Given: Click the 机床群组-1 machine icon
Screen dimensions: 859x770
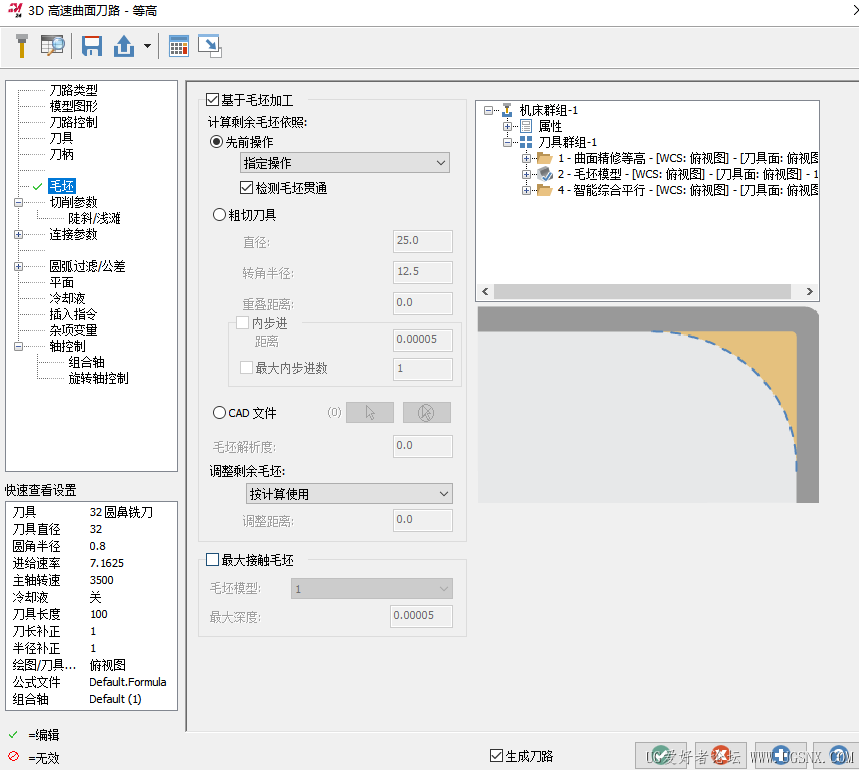Looking at the screenshot, I should (507, 110).
